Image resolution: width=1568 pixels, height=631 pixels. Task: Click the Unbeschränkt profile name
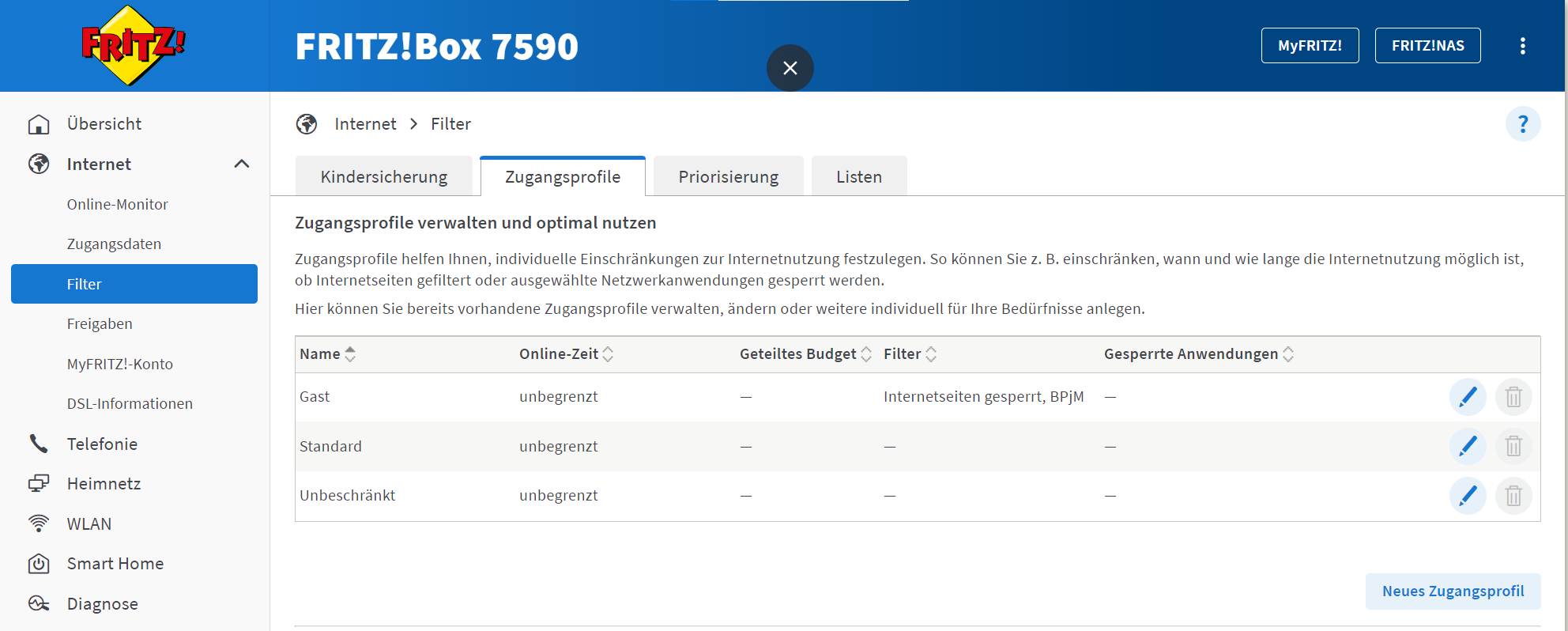[x=347, y=496]
